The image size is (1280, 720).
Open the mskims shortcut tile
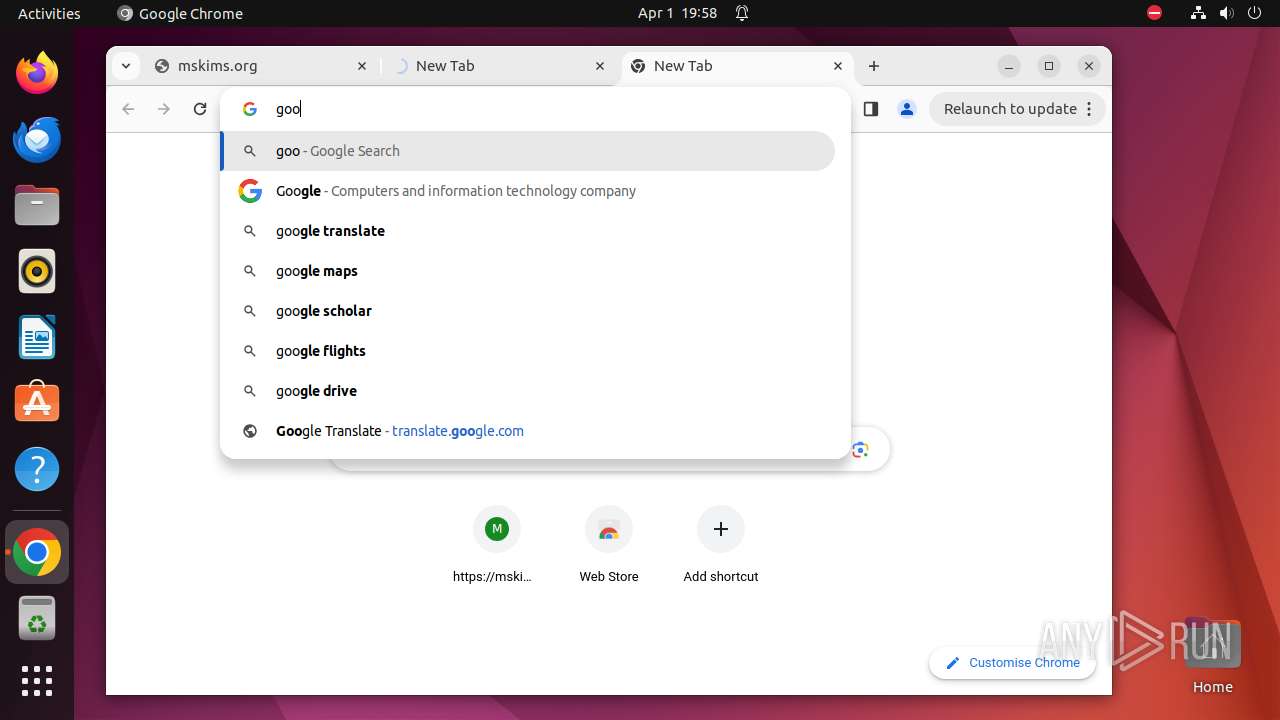click(497, 545)
